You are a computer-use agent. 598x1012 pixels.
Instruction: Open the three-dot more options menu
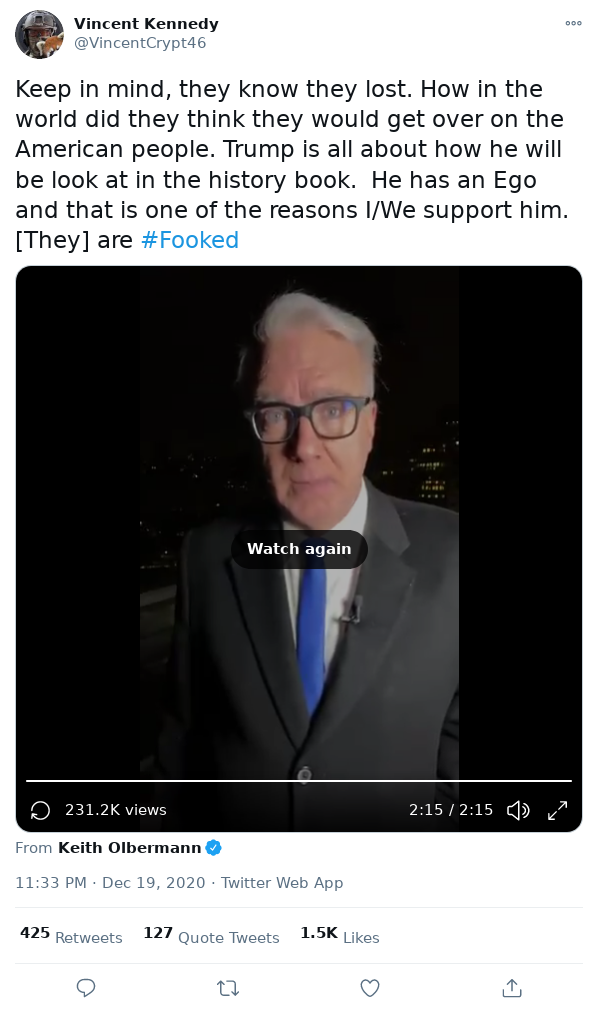coord(573,23)
